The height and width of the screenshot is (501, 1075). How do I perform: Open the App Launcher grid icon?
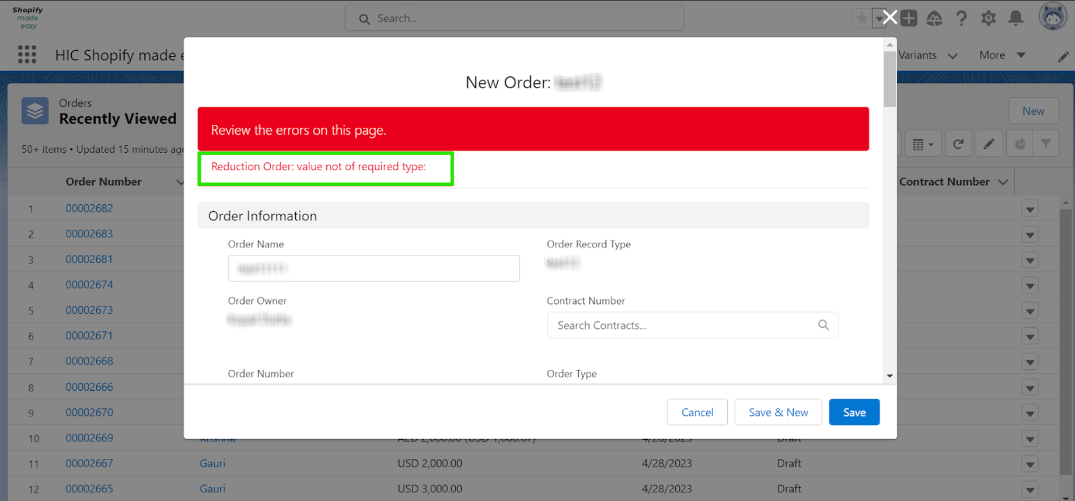[x=26, y=55]
